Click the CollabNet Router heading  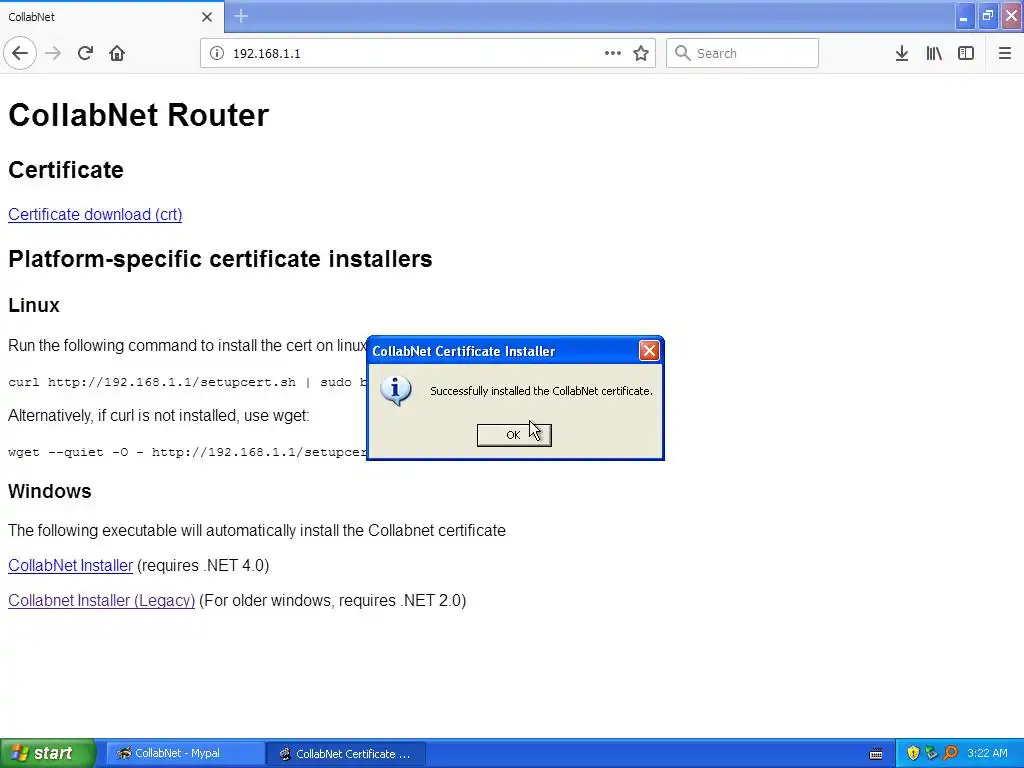(x=138, y=115)
